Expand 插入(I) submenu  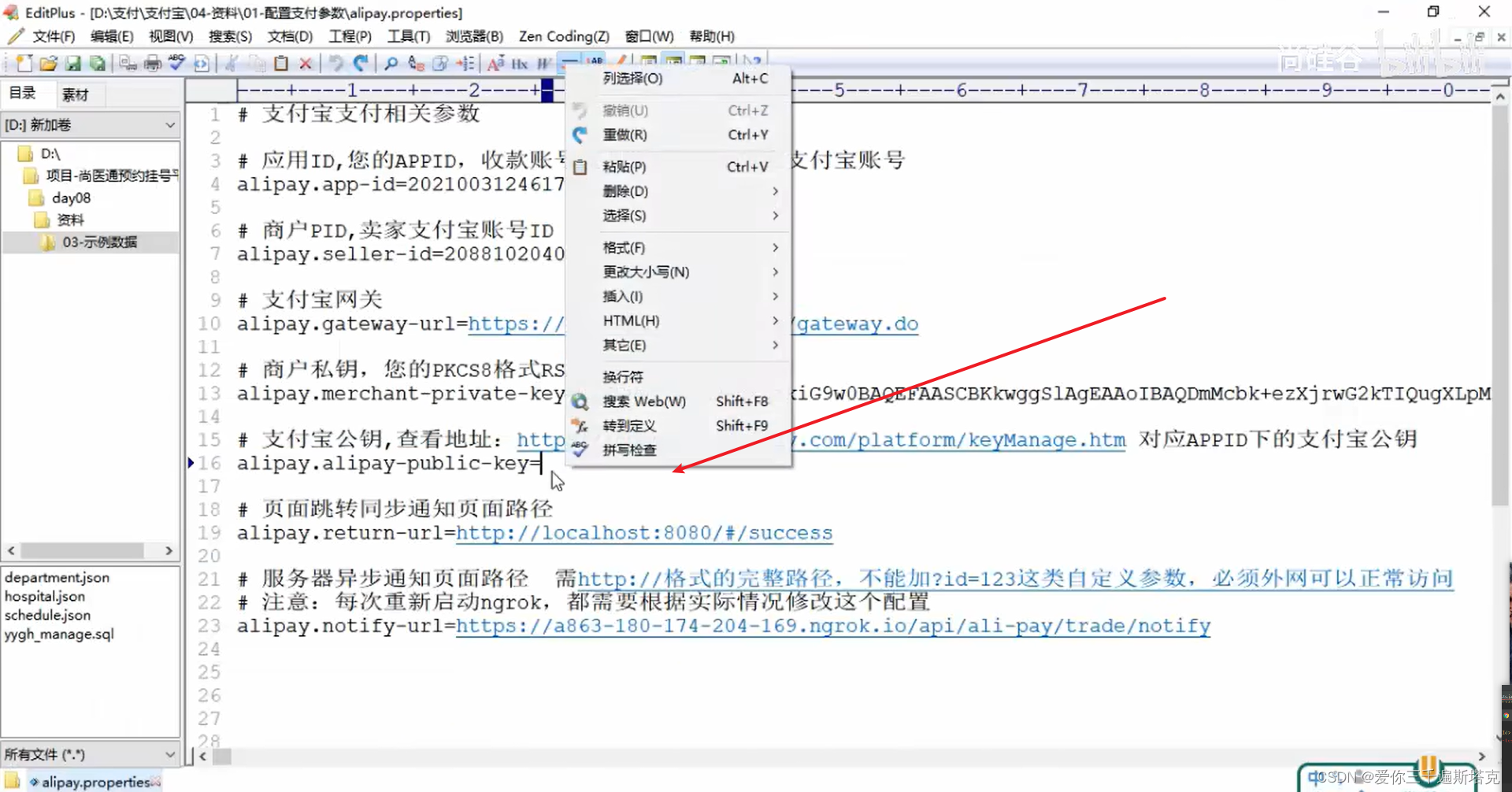pos(679,297)
